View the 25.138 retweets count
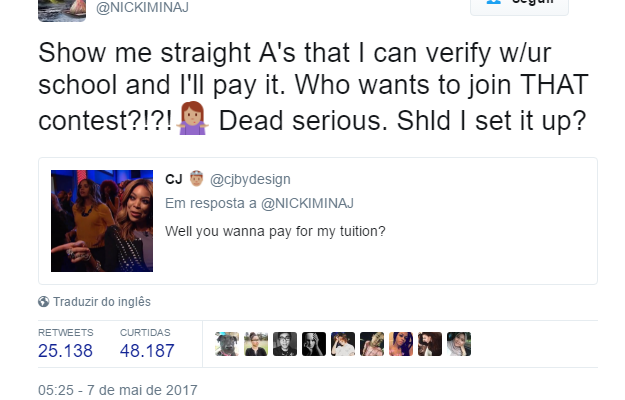Image resolution: width=625 pixels, height=400 pixels. point(65,351)
